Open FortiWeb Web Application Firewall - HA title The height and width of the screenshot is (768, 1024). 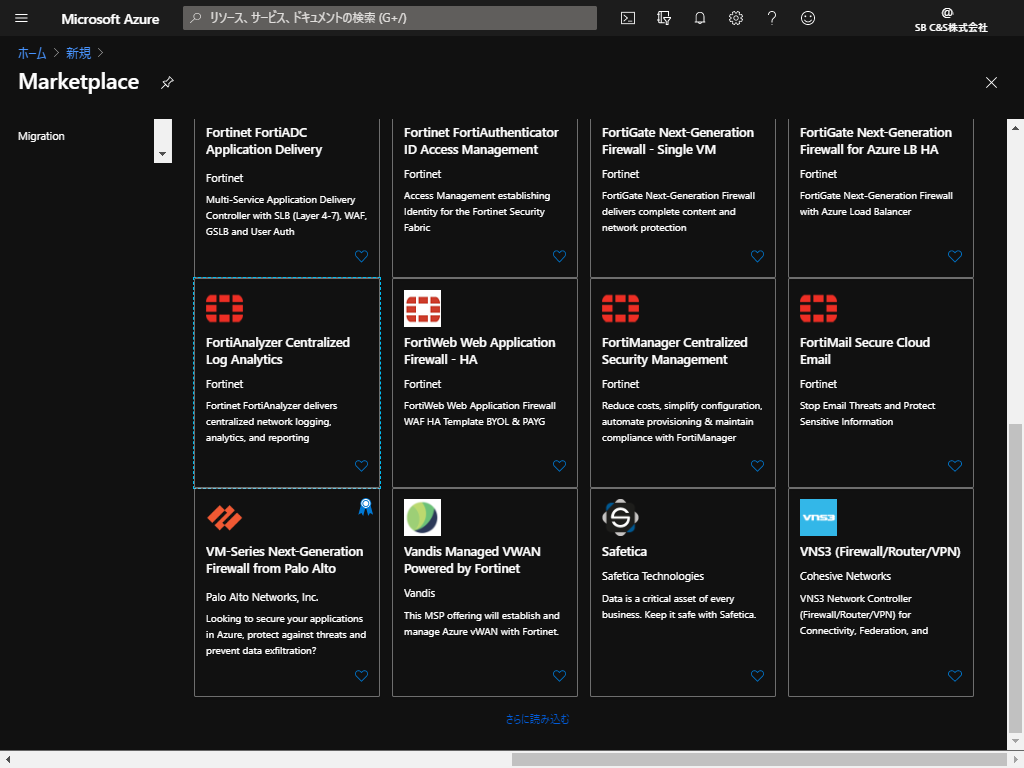(x=479, y=351)
